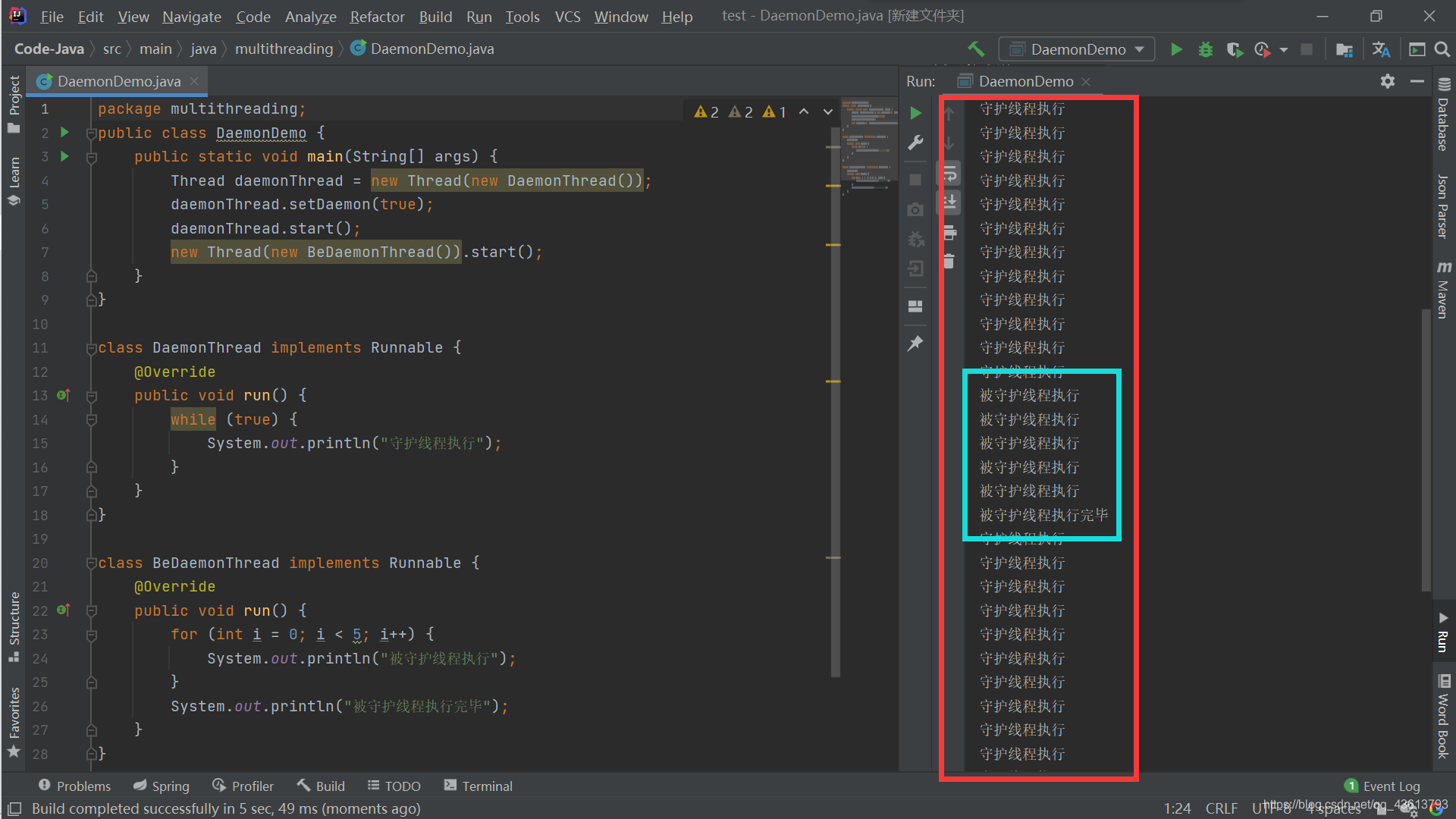The height and width of the screenshot is (819, 1456).
Task: Click the Run panel stop square icon
Action: coord(915,180)
